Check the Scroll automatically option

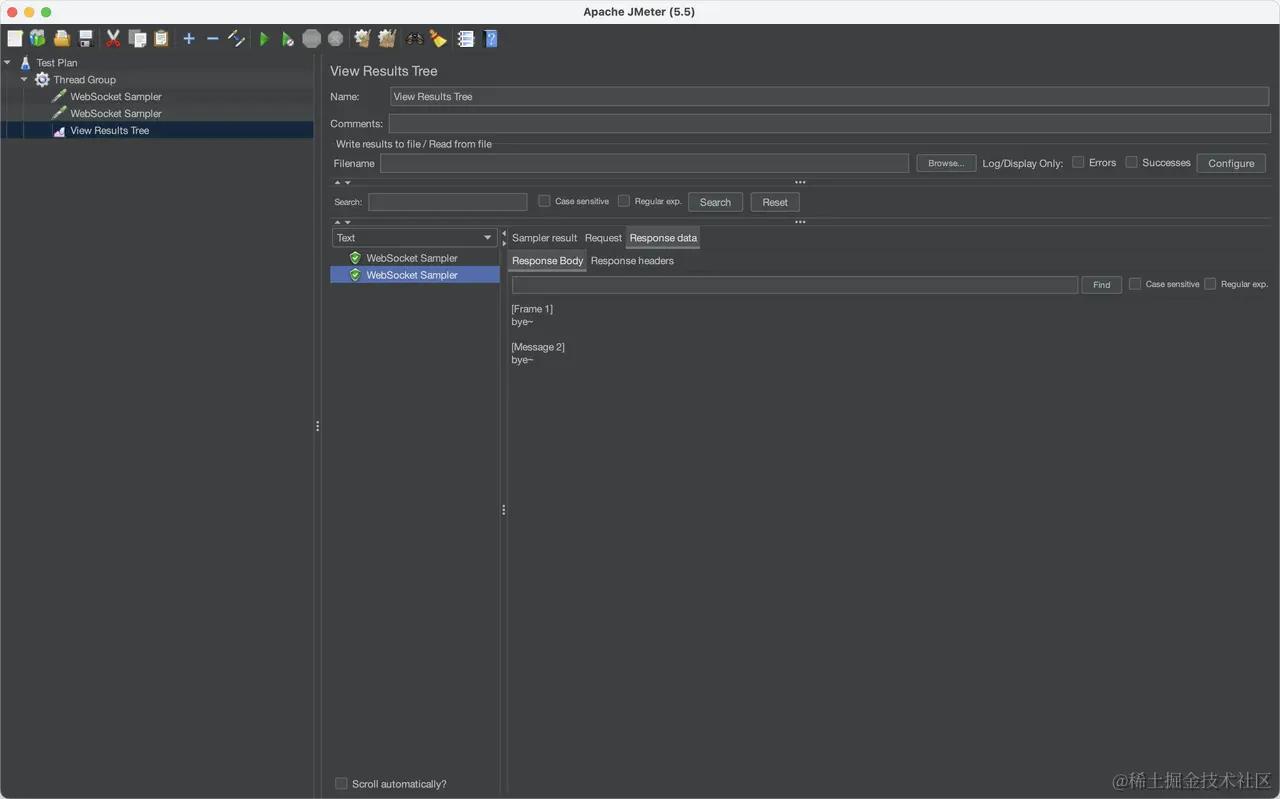pos(341,783)
